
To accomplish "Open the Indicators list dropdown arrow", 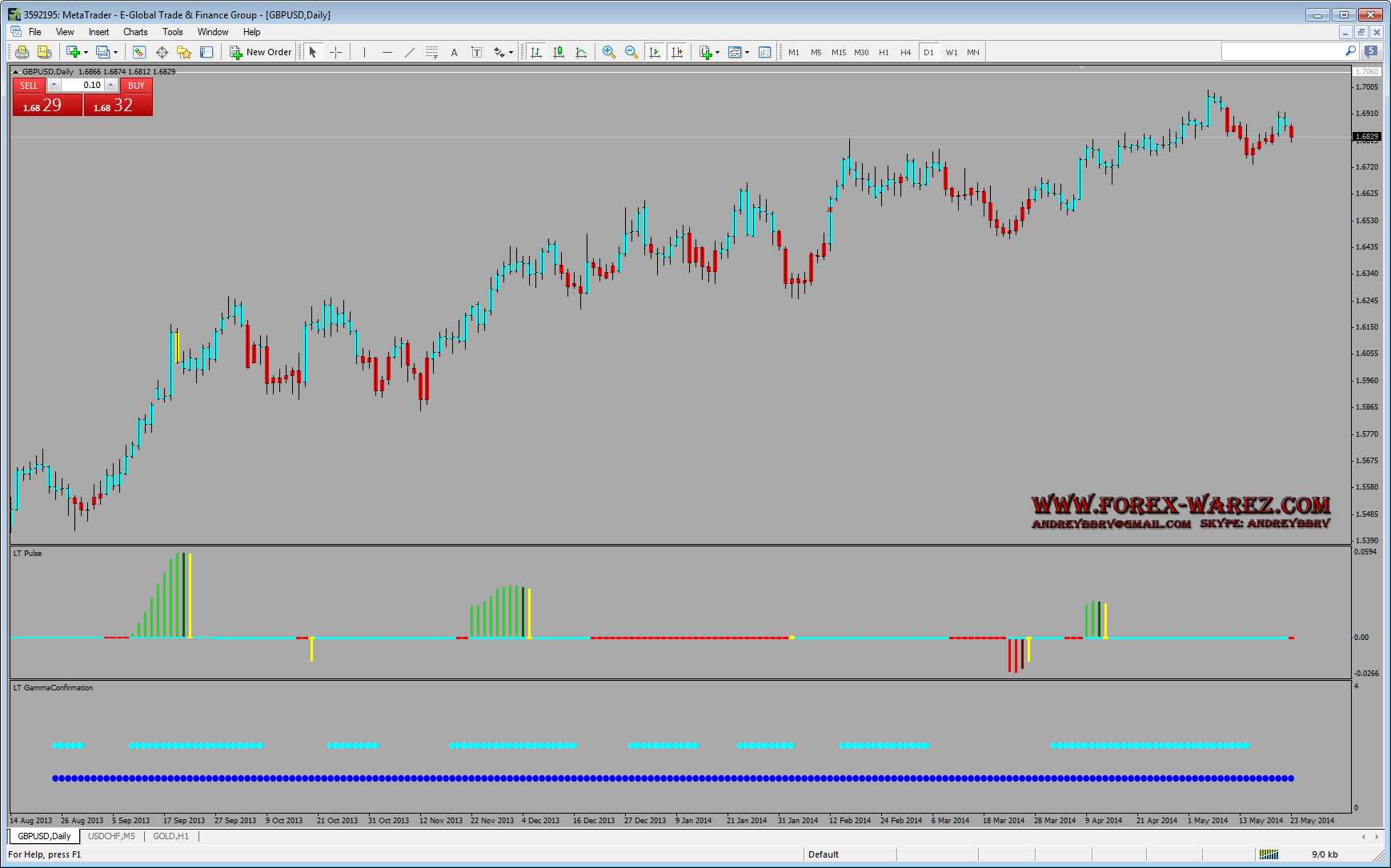I will (x=717, y=52).
